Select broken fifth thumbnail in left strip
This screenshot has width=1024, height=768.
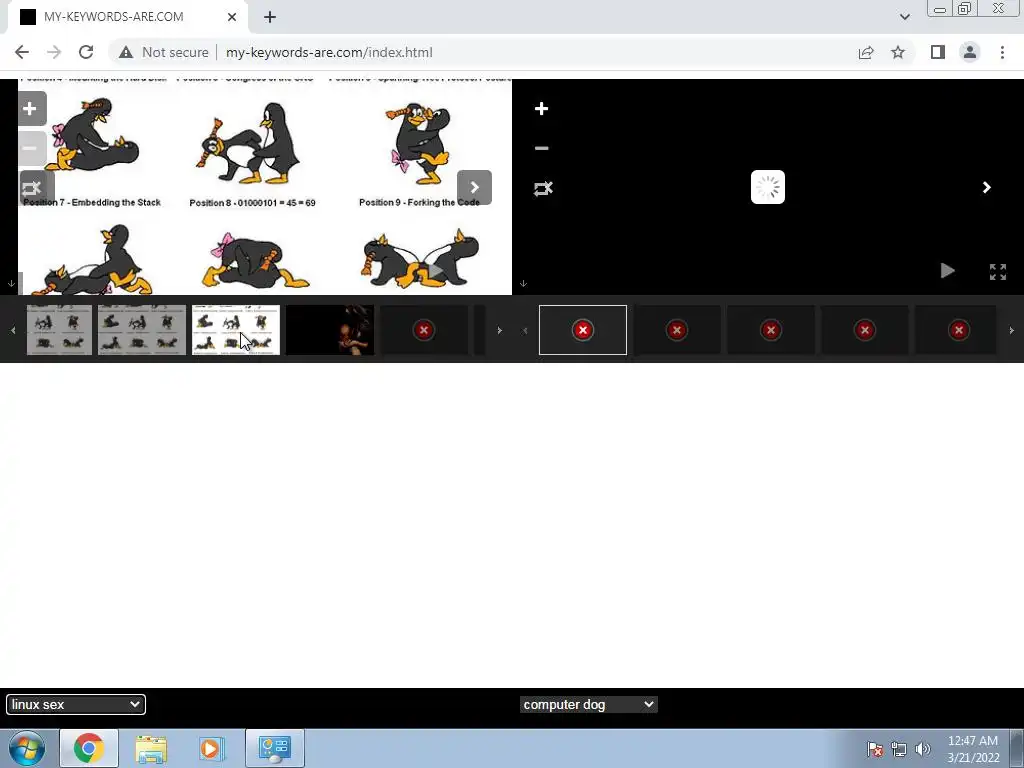(x=424, y=330)
